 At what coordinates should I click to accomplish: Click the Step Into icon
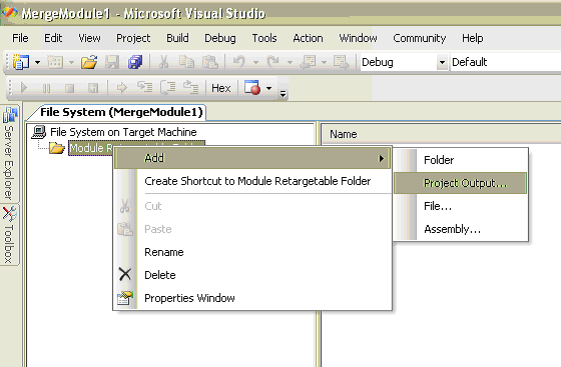coord(145,87)
